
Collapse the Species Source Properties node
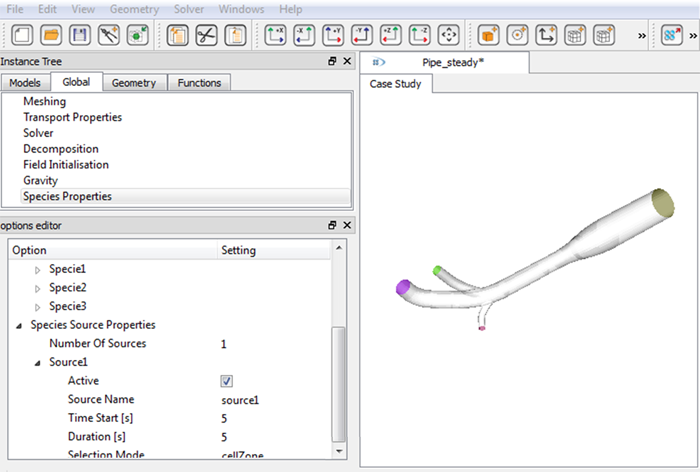tap(21, 325)
